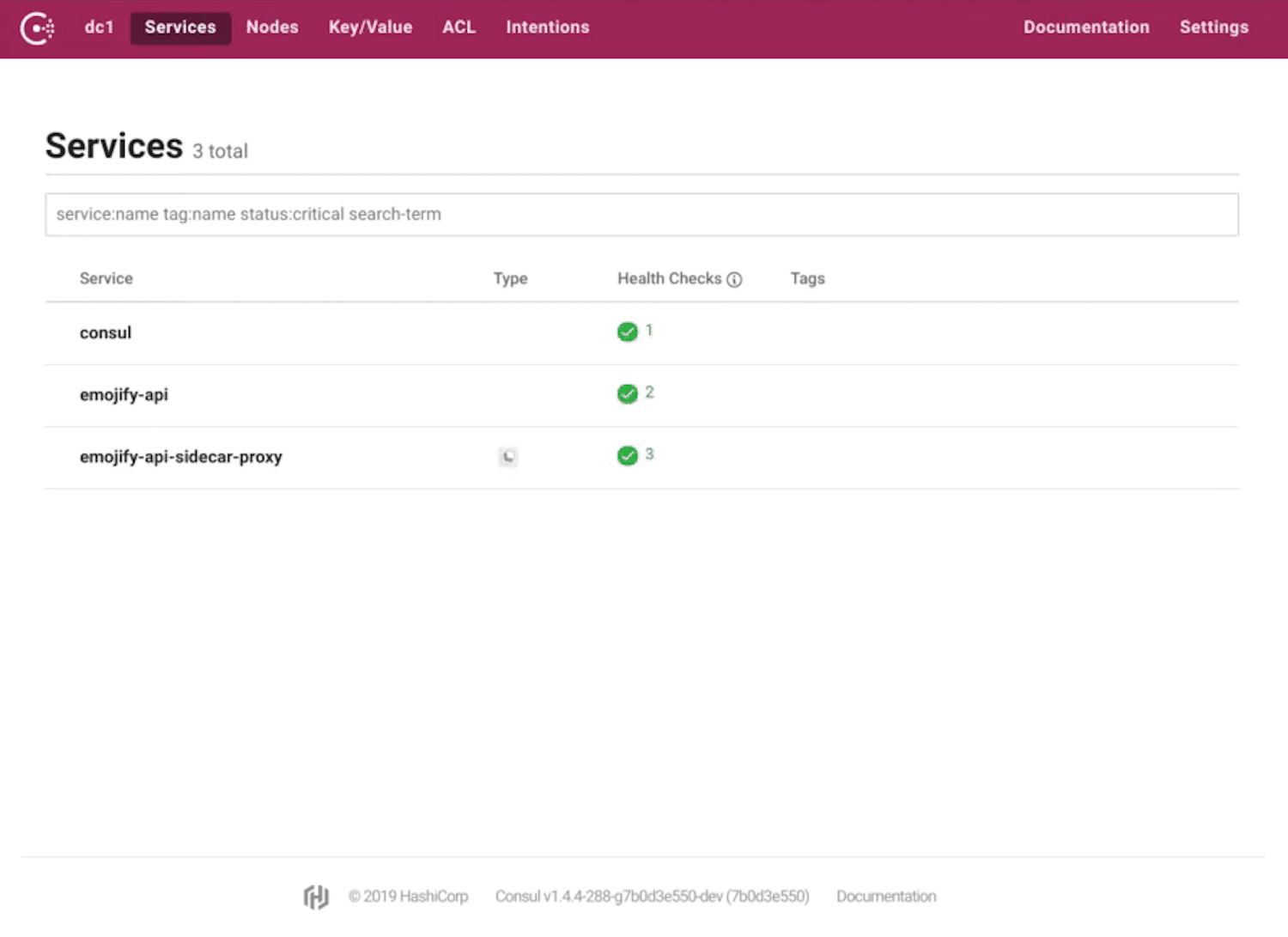Switch to the Nodes tab
Screen dimensions: 1288x937
tap(271, 27)
